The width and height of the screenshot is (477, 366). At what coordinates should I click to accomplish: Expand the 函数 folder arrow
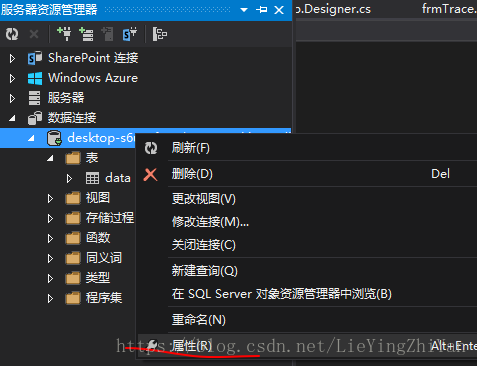click(50, 238)
